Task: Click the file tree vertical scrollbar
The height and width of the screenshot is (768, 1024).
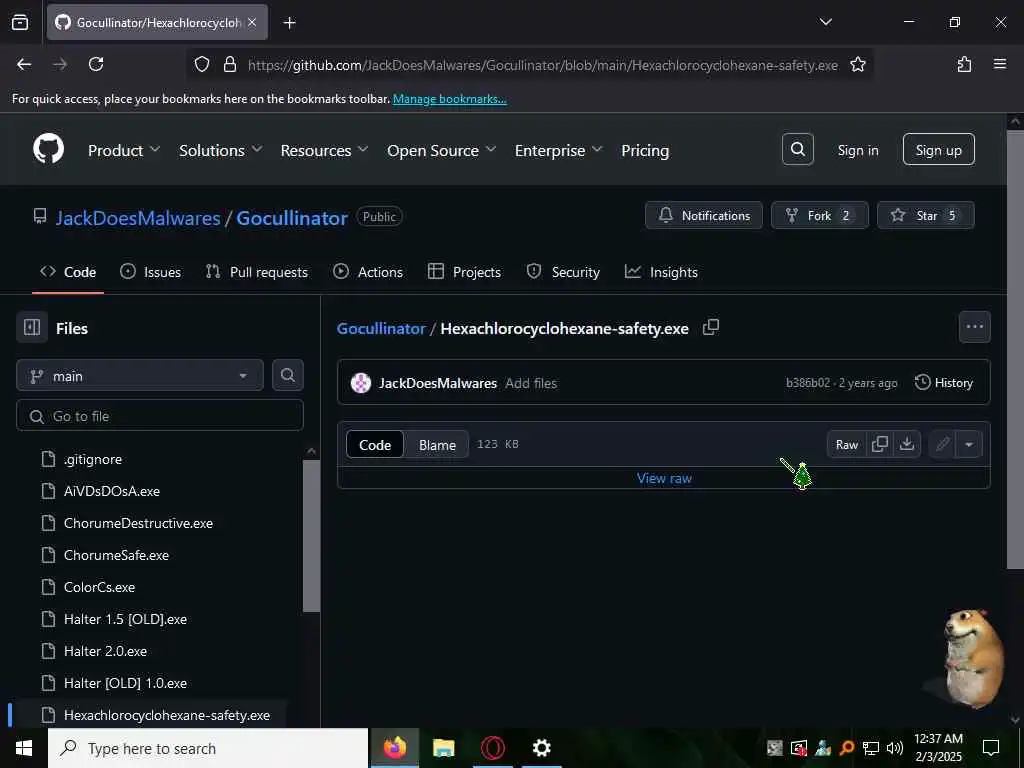Action: [x=312, y=536]
